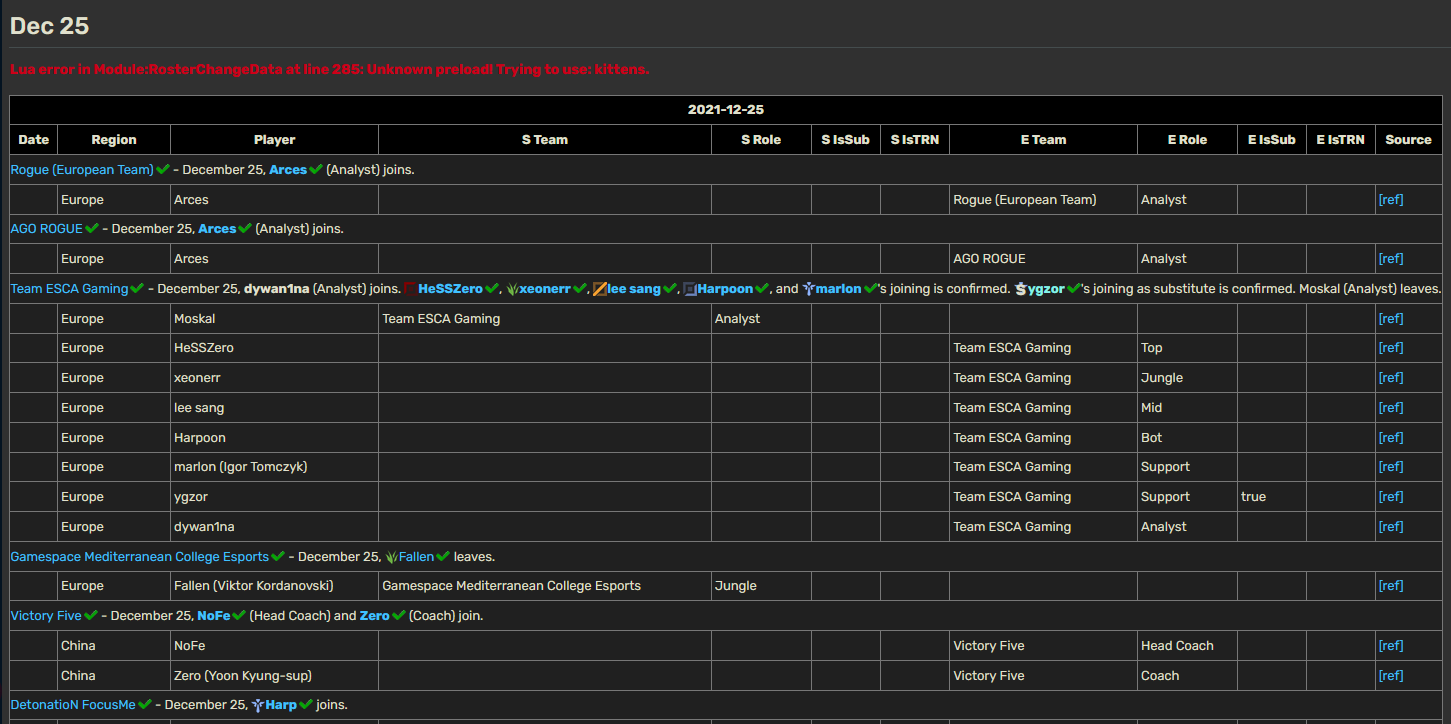Click the checkmark after the Team ESCA Gaming link
This screenshot has width=1451, height=724.
(138, 289)
